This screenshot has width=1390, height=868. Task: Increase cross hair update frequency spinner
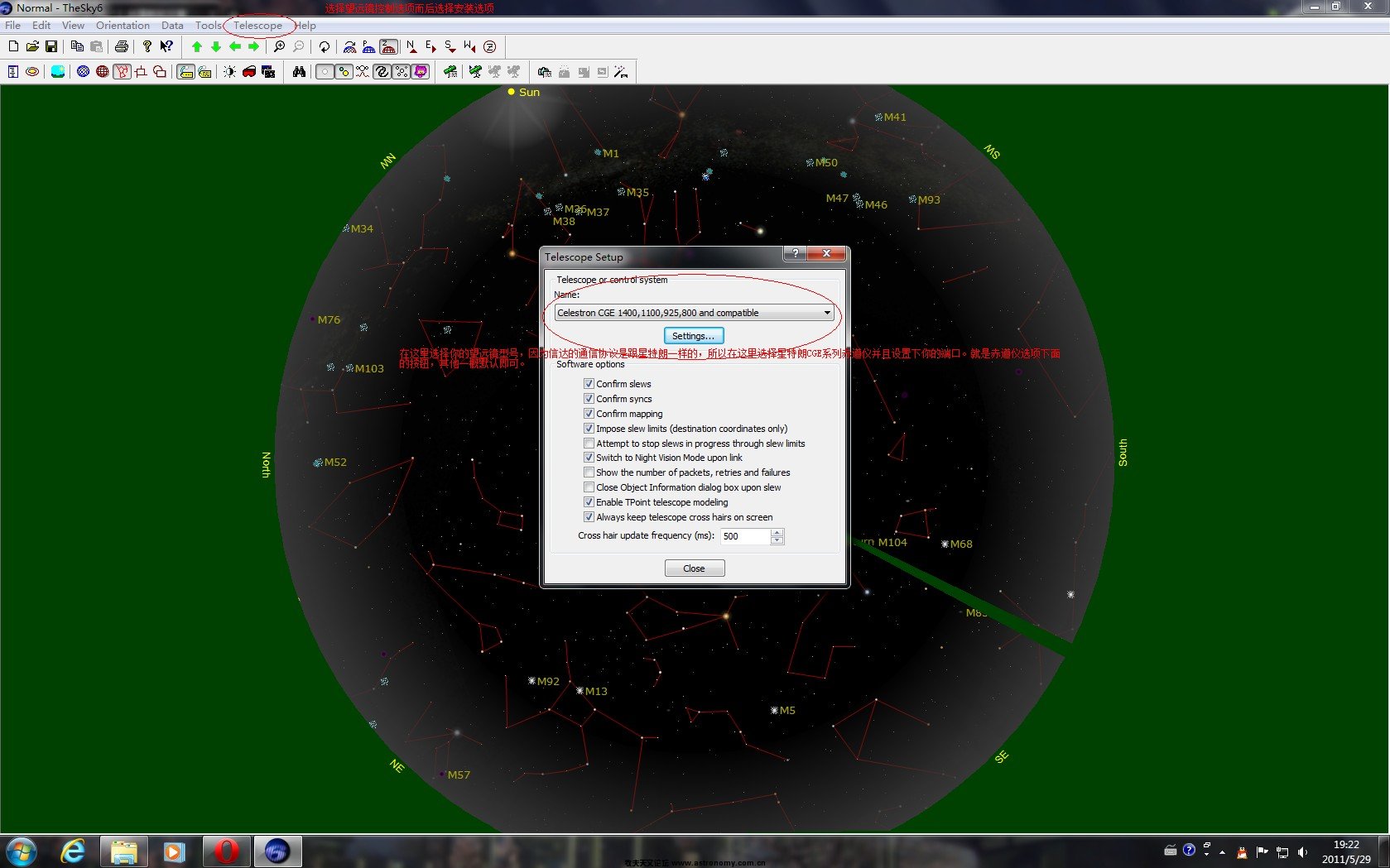pyautogui.click(x=777, y=532)
